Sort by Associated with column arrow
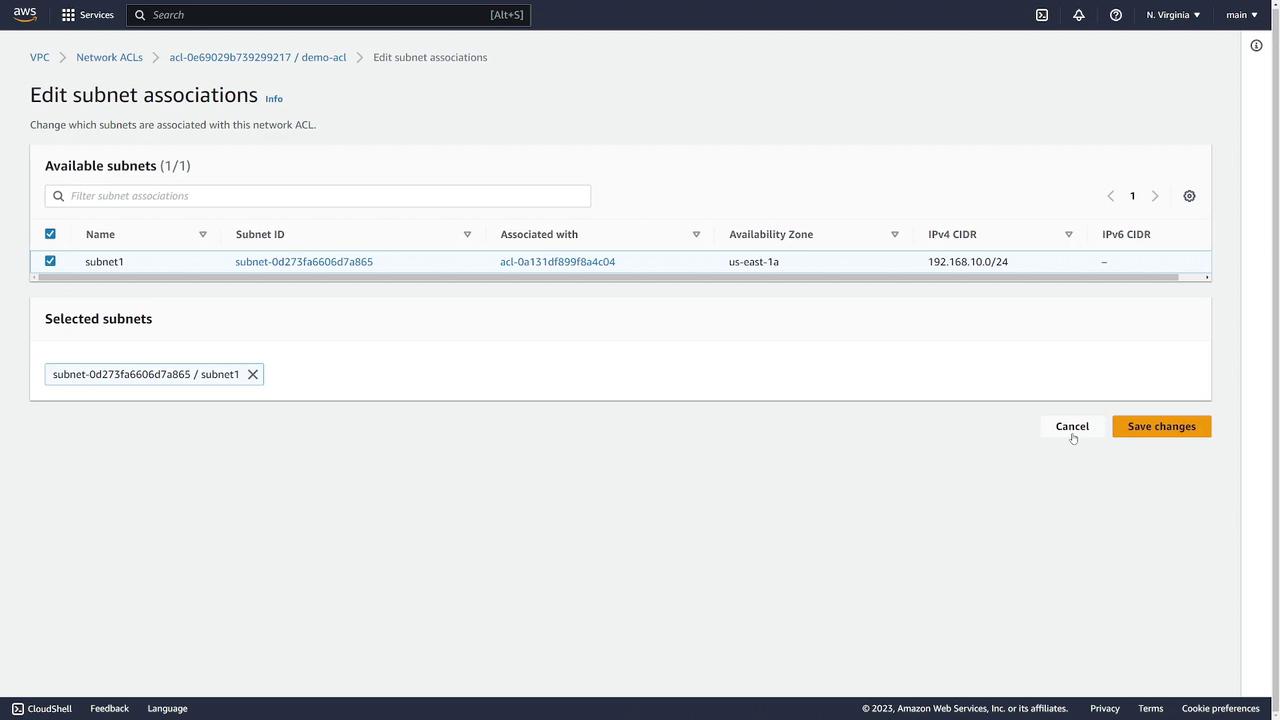1280x720 pixels. 696,234
